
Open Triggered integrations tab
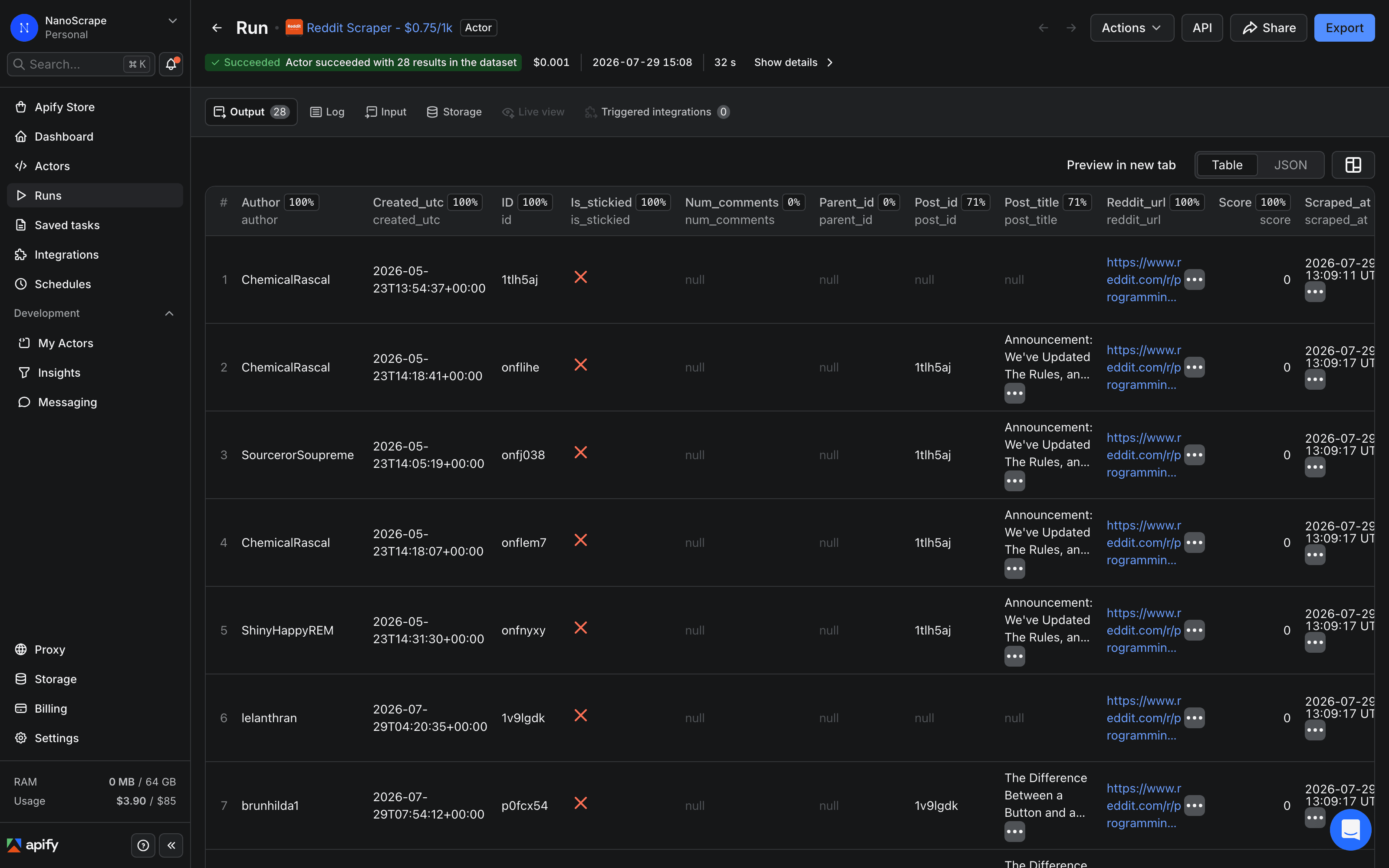pos(657,112)
